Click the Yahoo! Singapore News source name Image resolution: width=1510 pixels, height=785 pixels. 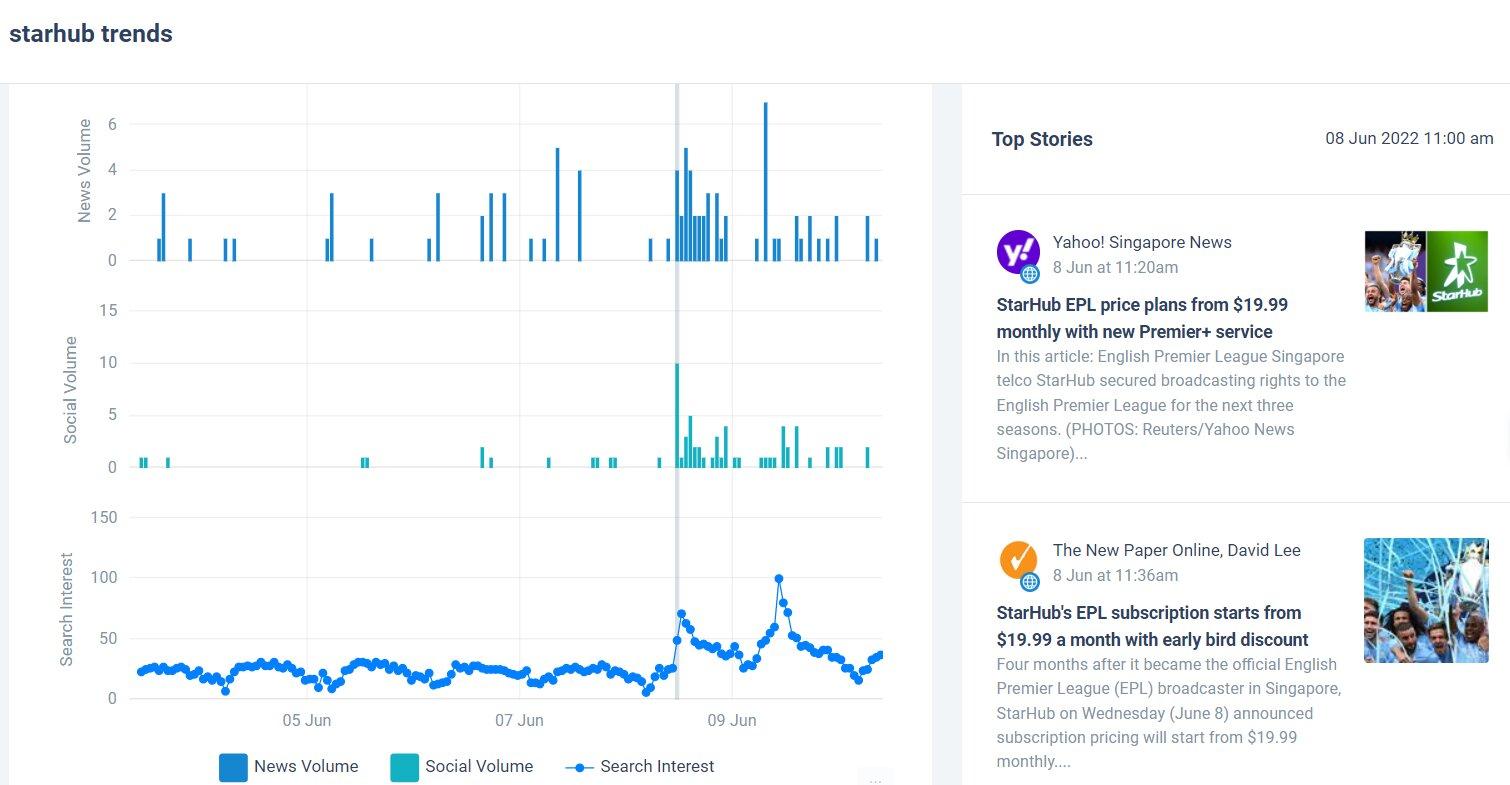(x=1142, y=242)
